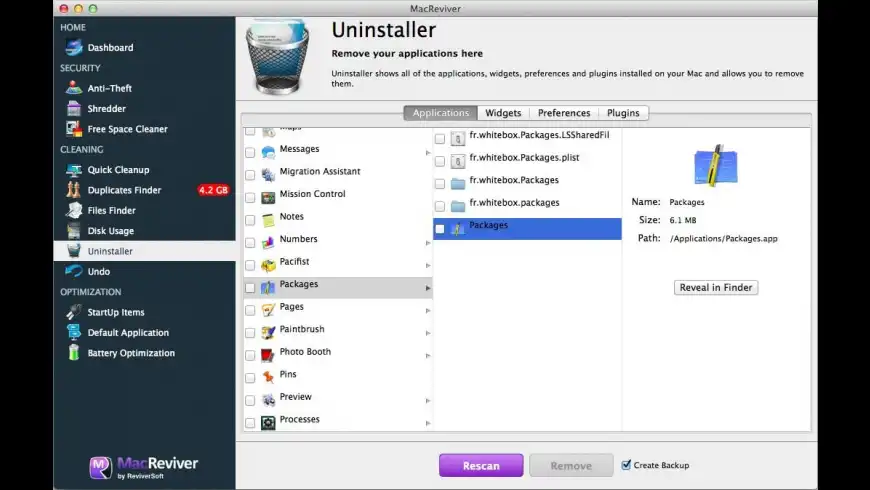Screen dimensions: 870x490
Task: Click the Photo Booth app icon
Action: (x=268, y=355)
